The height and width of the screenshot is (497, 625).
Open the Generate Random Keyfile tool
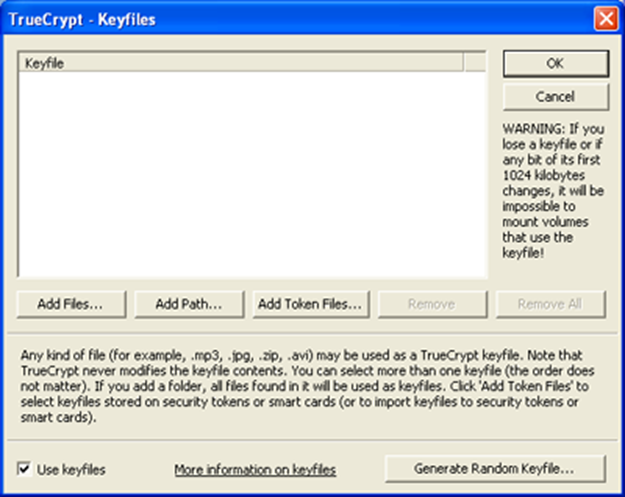495,469
